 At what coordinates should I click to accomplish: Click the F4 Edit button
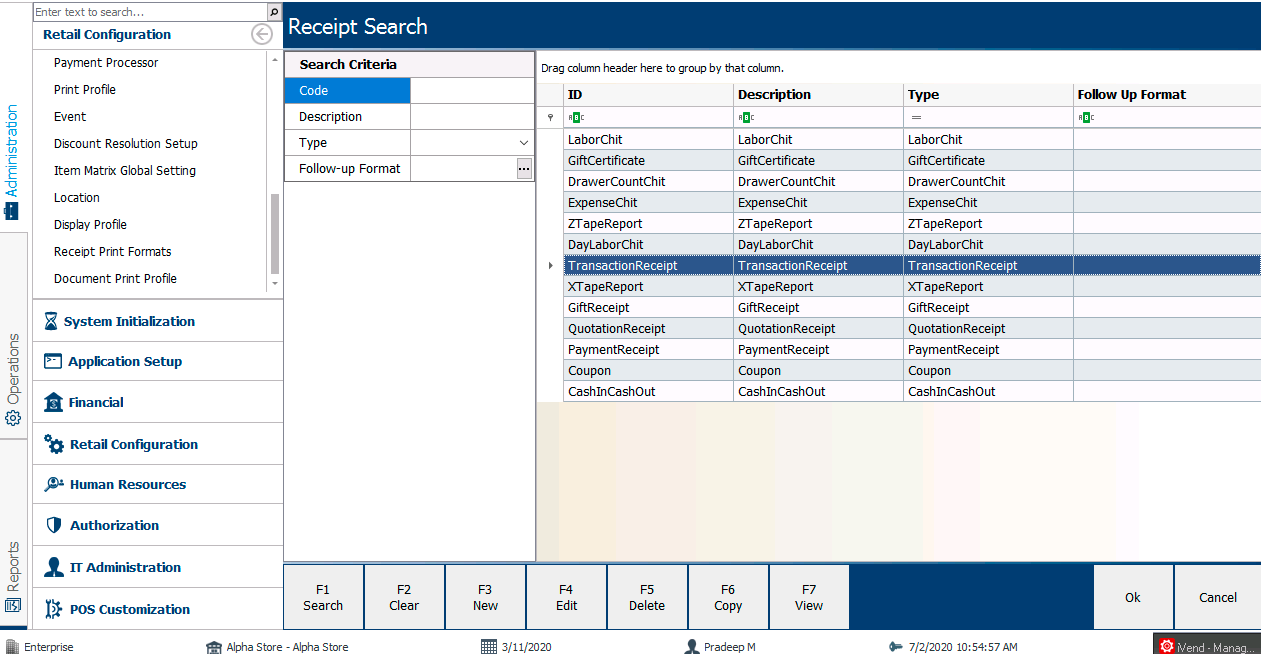566,597
